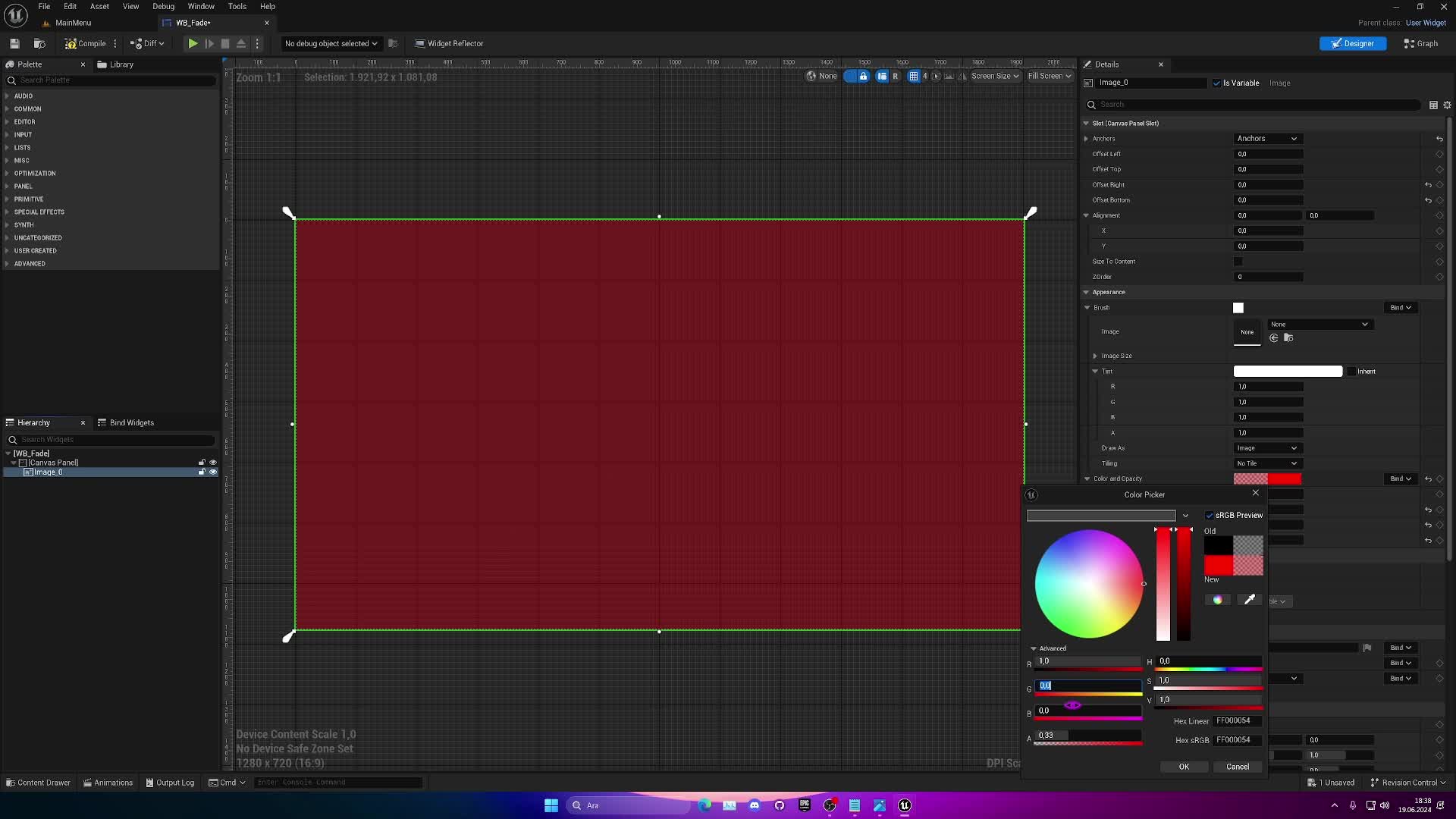Browse to asset in Content Browser
The height and width of the screenshot is (819, 1456).
[x=39, y=43]
